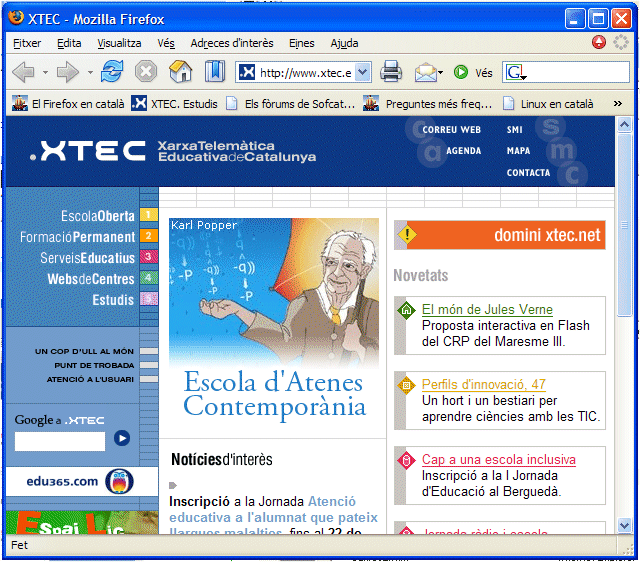Click the Stop loading icon

tap(146, 71)
